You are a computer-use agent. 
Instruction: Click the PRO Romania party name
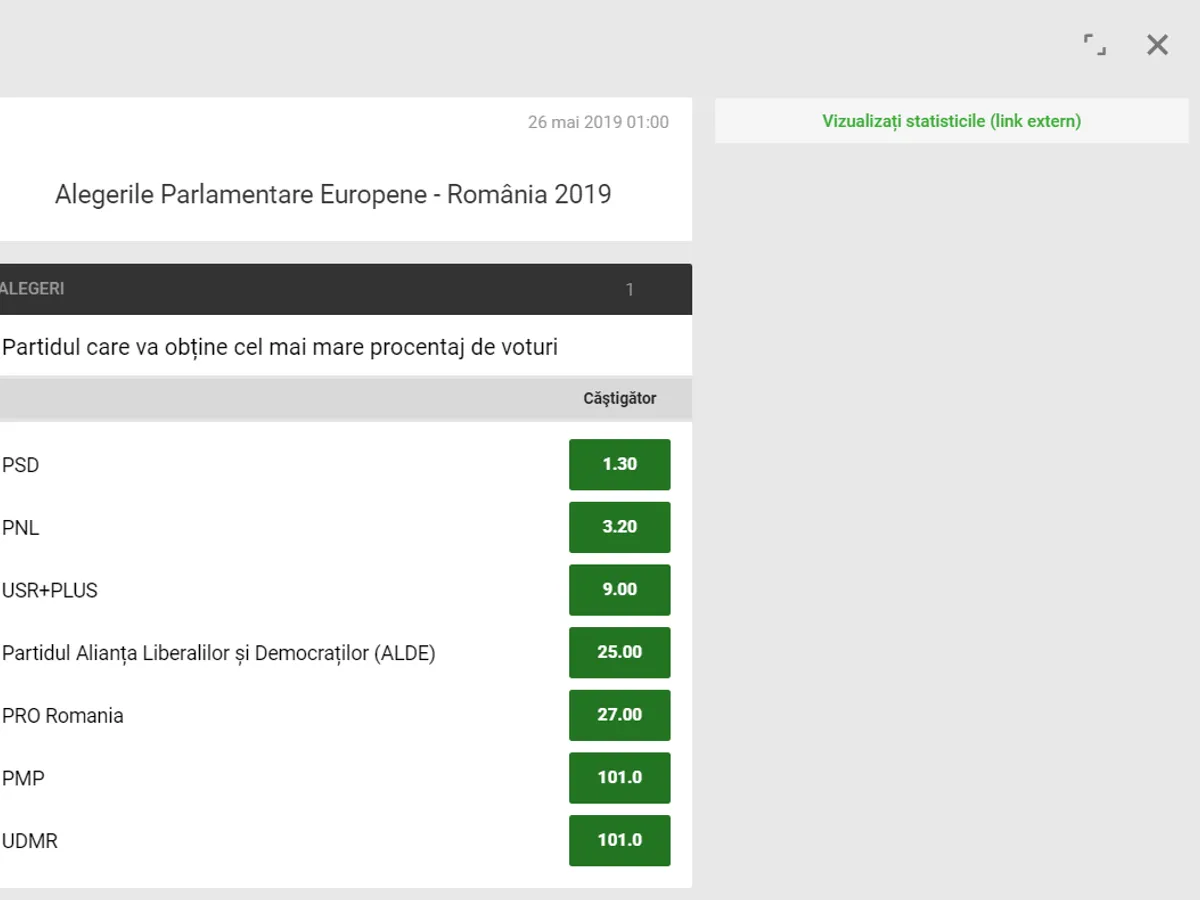(63, 716)
